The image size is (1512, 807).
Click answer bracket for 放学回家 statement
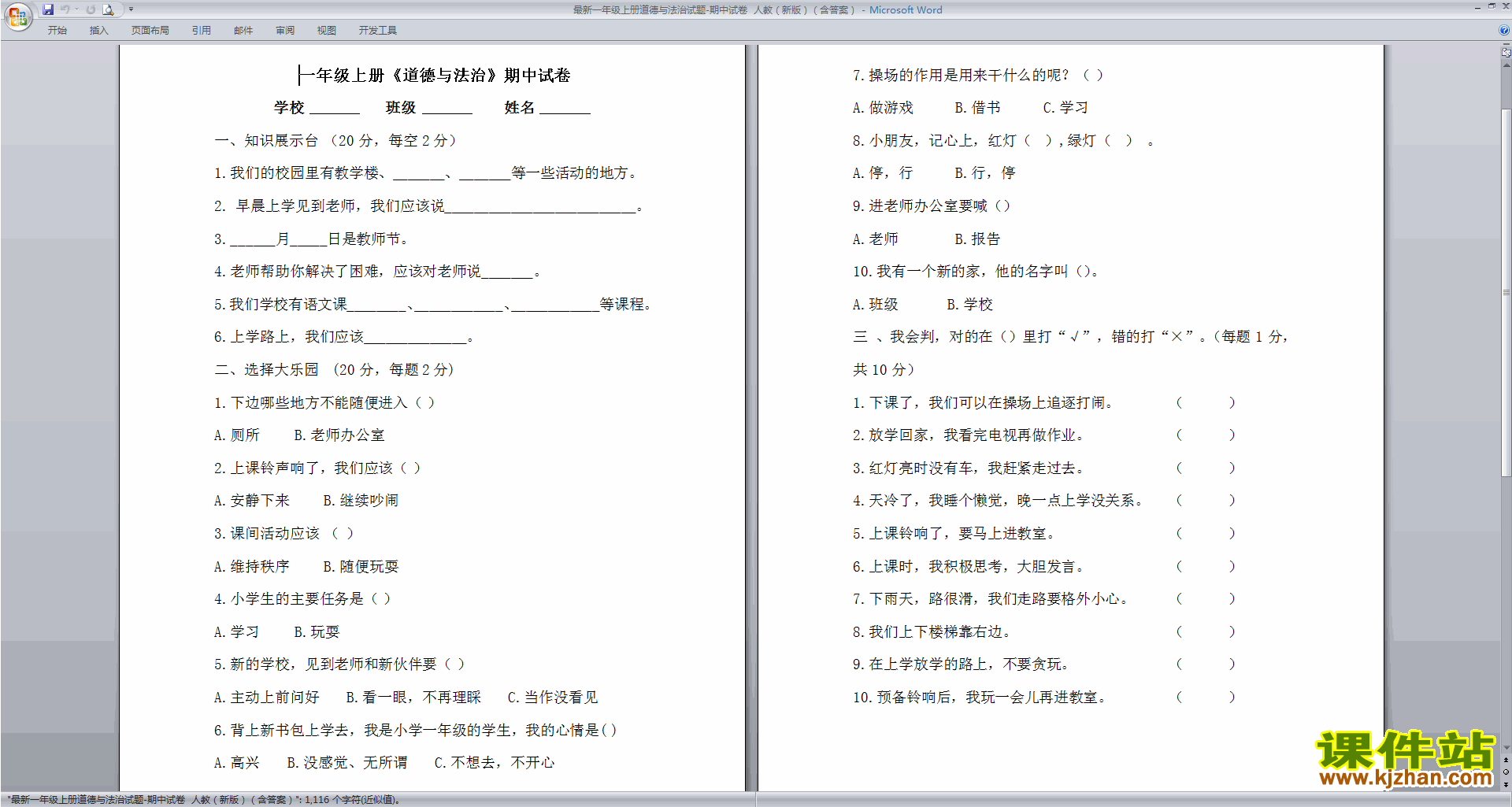[x=1206, y=435]
